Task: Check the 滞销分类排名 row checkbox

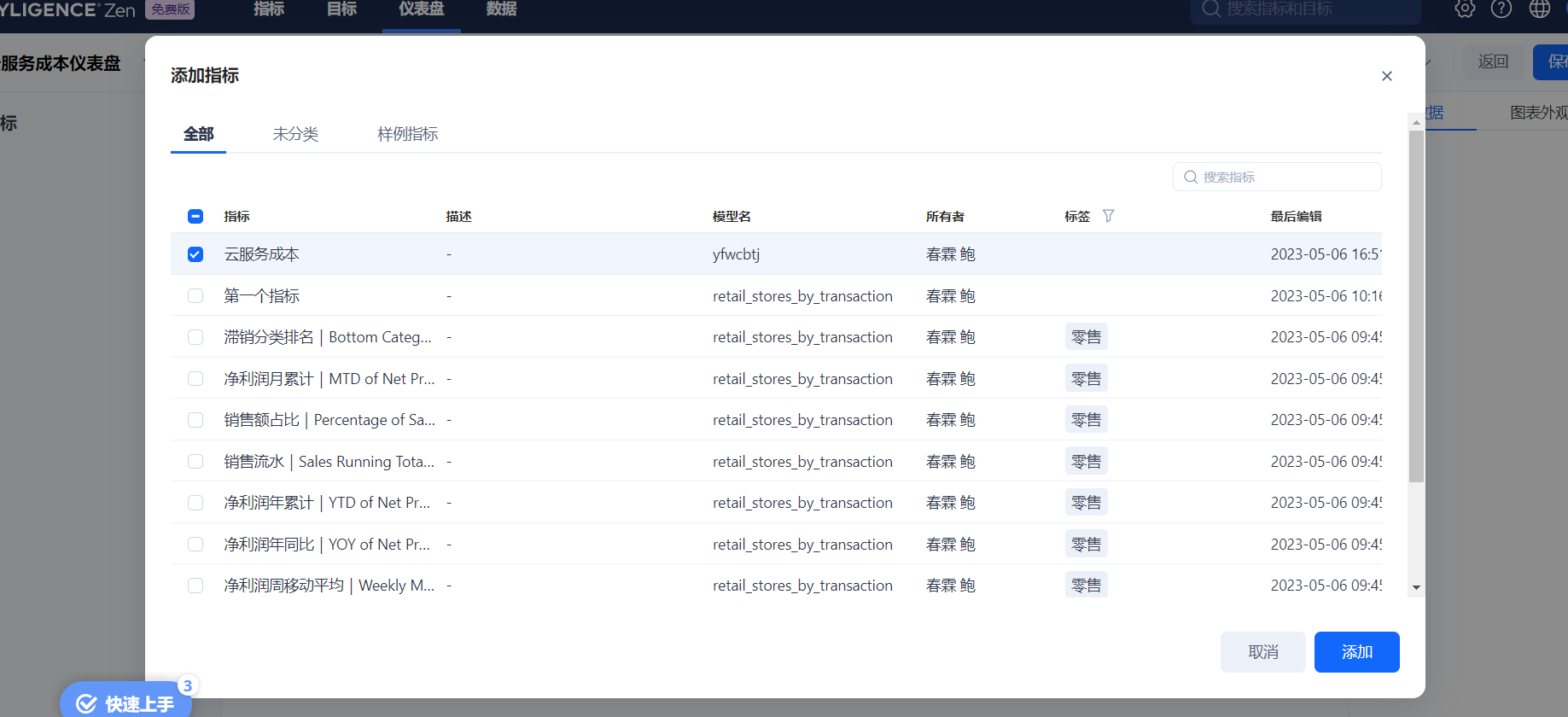Action: (x=195, y=337)
